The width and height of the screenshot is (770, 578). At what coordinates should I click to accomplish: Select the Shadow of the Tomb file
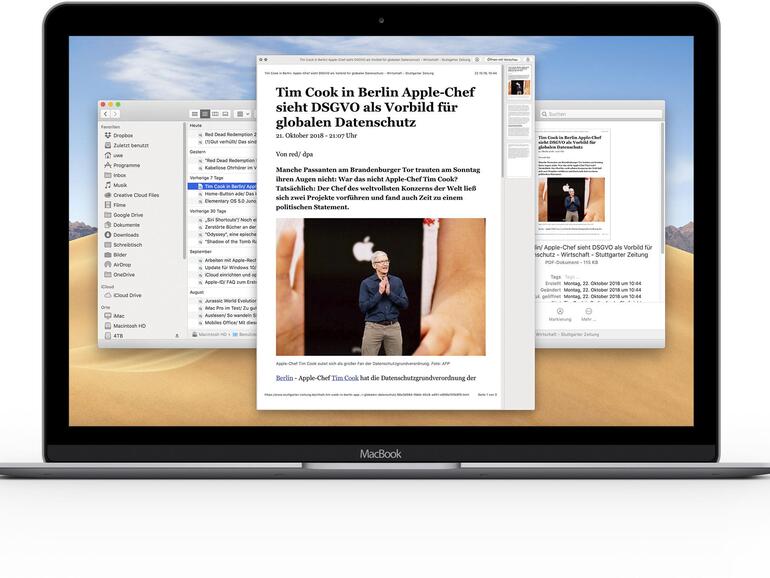click(222, 242)
